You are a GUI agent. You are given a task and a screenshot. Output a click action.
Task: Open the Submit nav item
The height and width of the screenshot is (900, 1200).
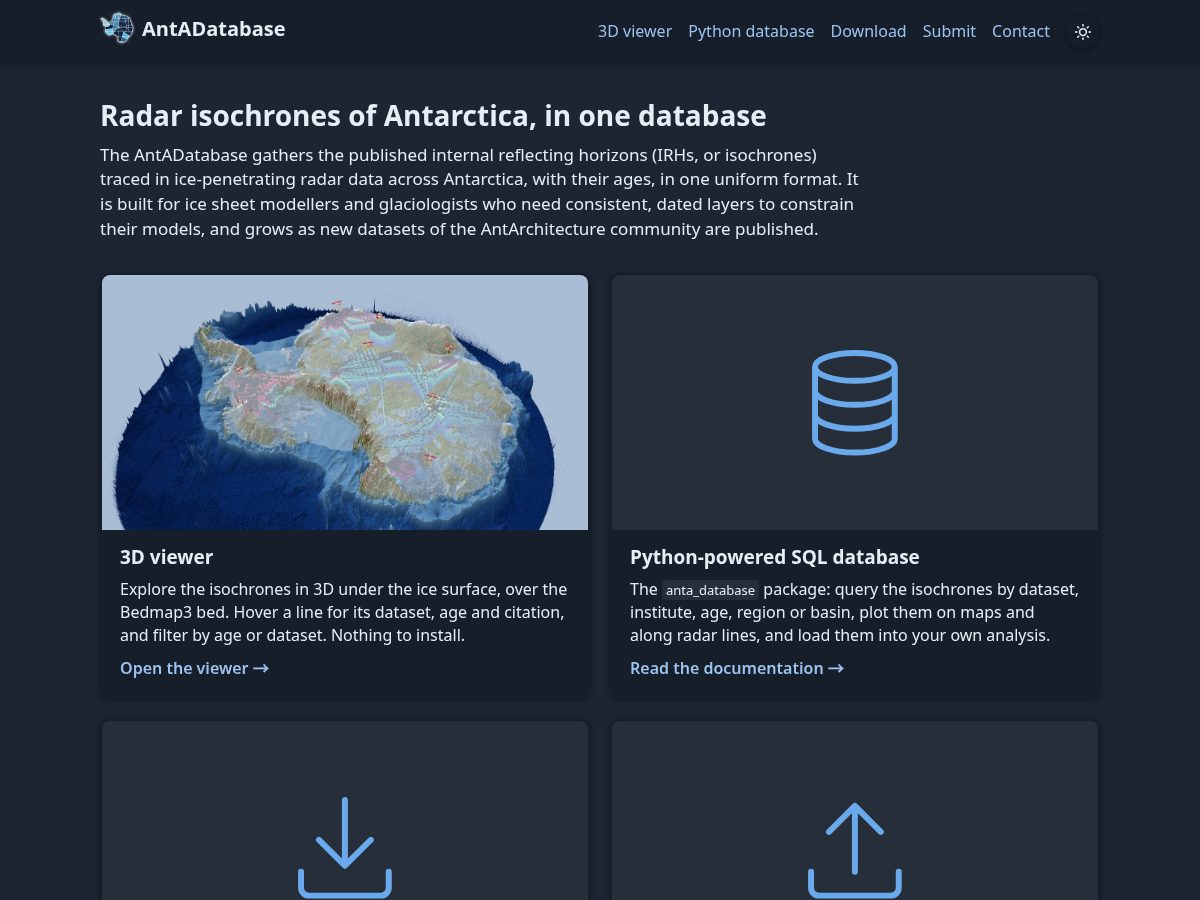click(x=949, y=31)
